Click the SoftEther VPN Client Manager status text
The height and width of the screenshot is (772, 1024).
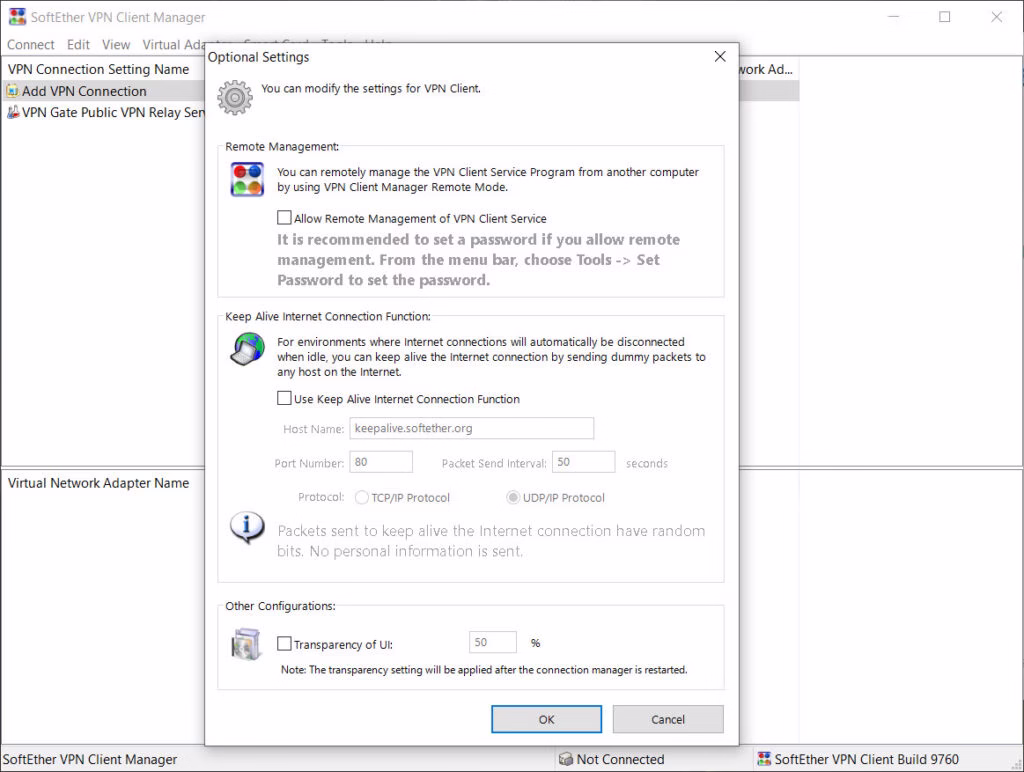coord(90,760)
